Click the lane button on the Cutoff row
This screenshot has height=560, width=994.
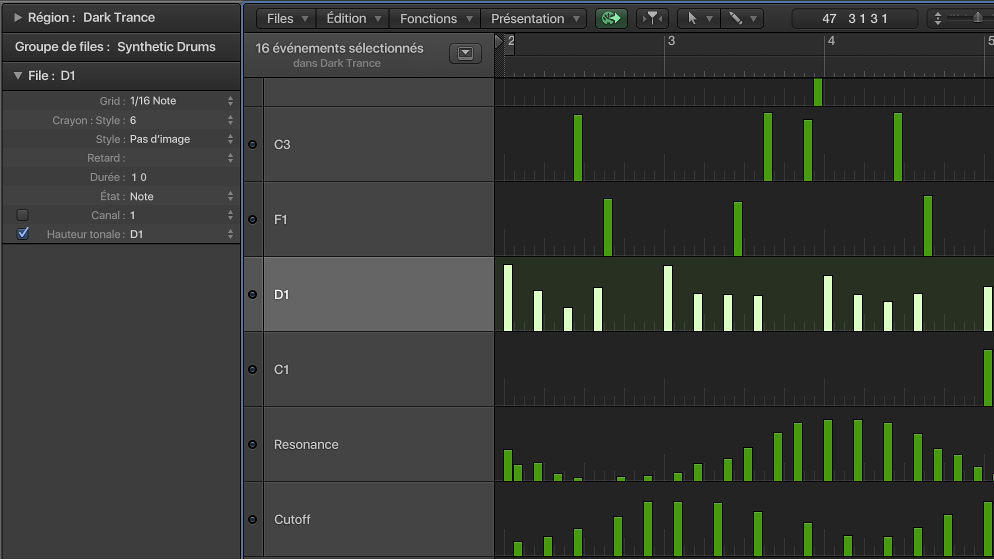[252, 520]
